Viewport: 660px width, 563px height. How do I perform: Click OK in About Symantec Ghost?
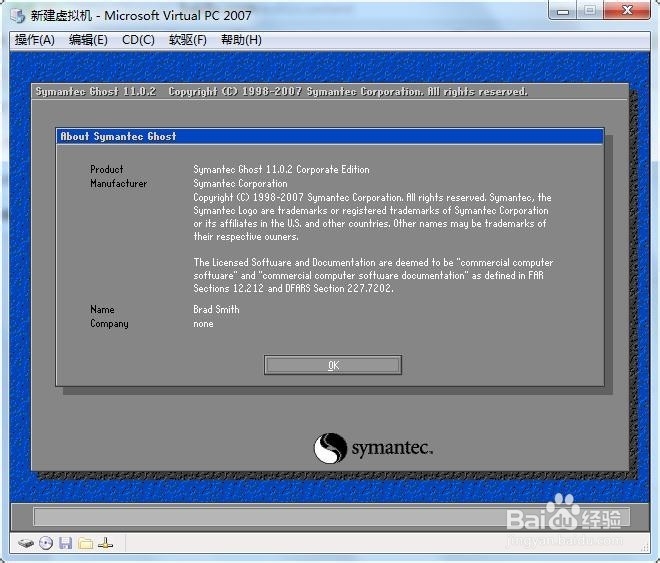[333, 365]
